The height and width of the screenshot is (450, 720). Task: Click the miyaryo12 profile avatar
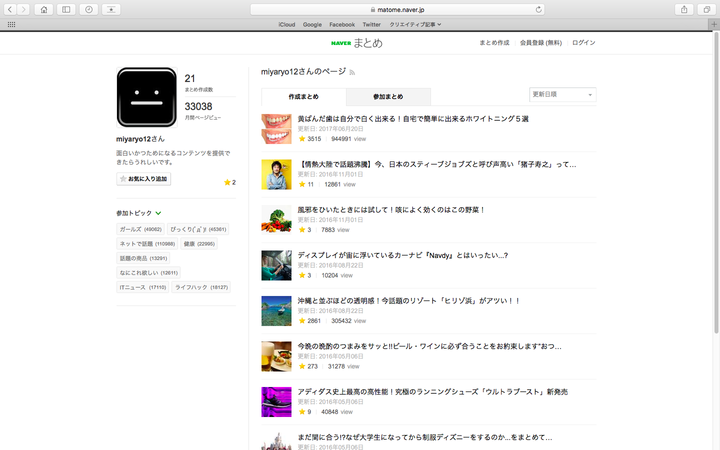coord(146,97)
